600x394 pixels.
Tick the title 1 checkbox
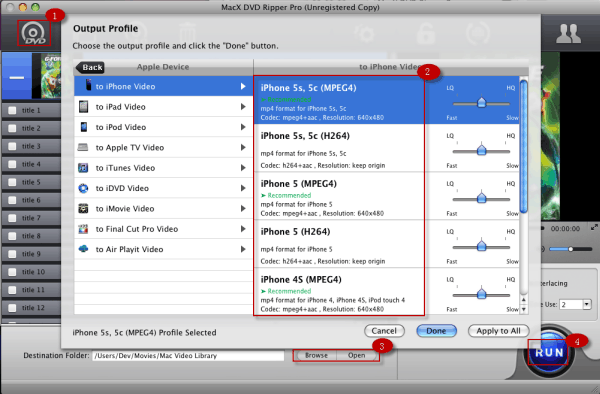[x=12, y=110]
